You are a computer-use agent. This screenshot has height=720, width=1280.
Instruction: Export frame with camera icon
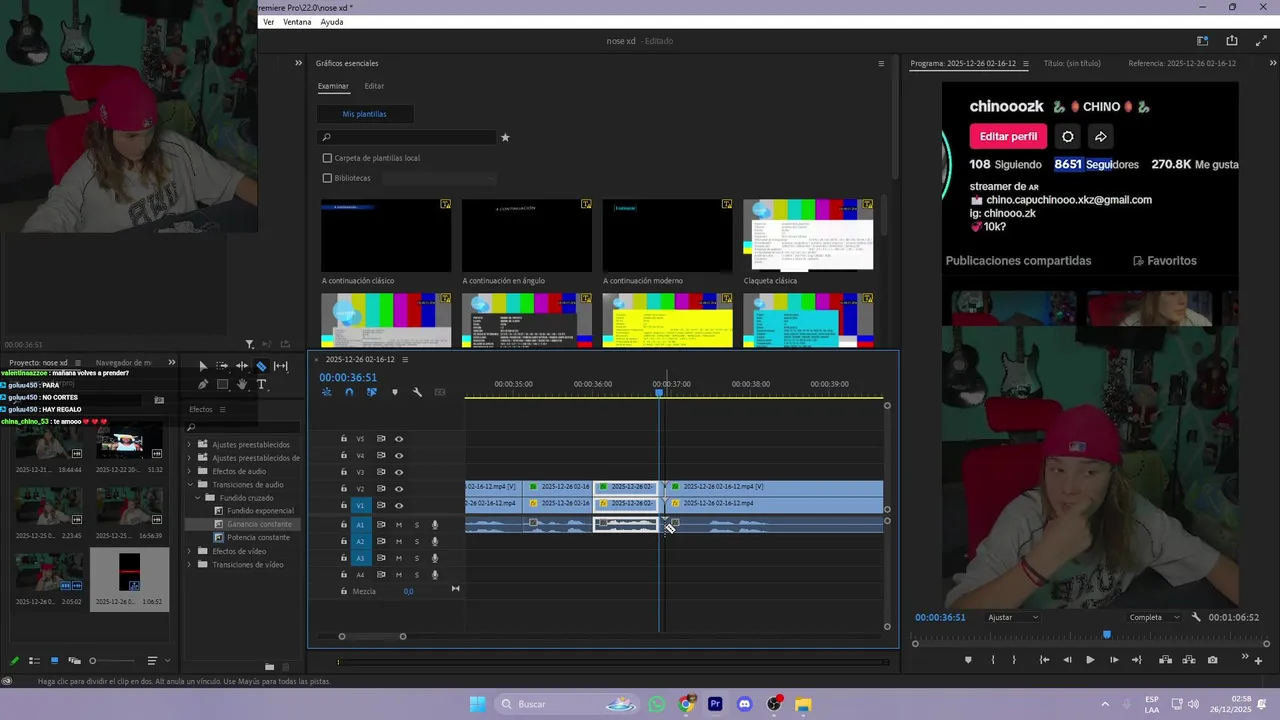pos(1213,660)
